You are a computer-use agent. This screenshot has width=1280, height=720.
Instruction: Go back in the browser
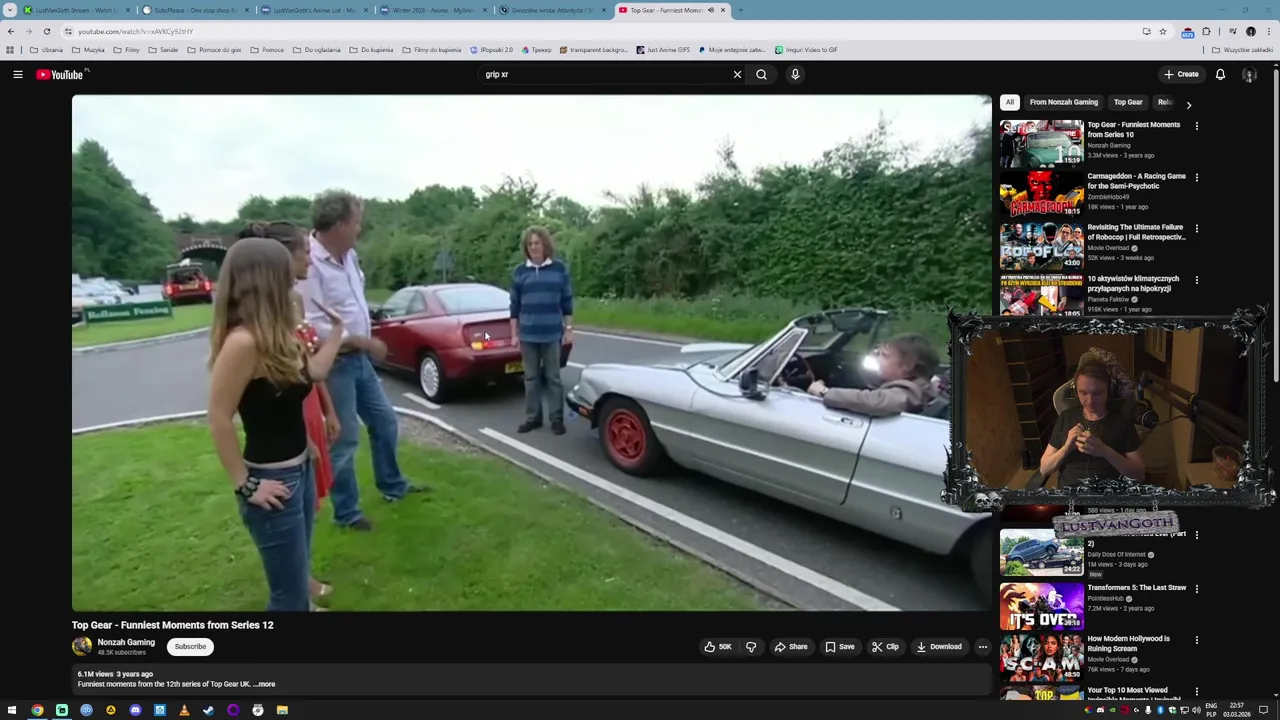point(11,31)
